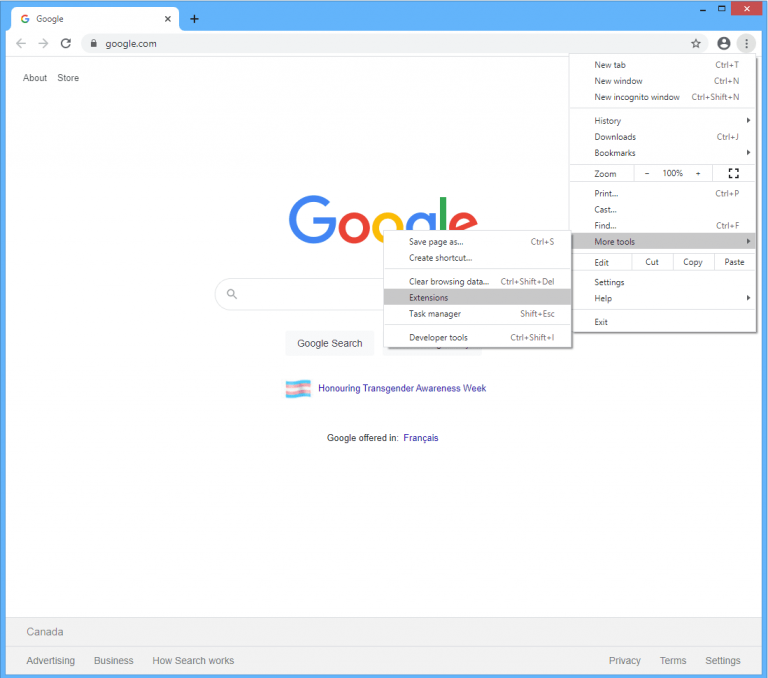Open the footer Settings link
This screenshot has width=768, height=678.
click(x=722, y=660)
